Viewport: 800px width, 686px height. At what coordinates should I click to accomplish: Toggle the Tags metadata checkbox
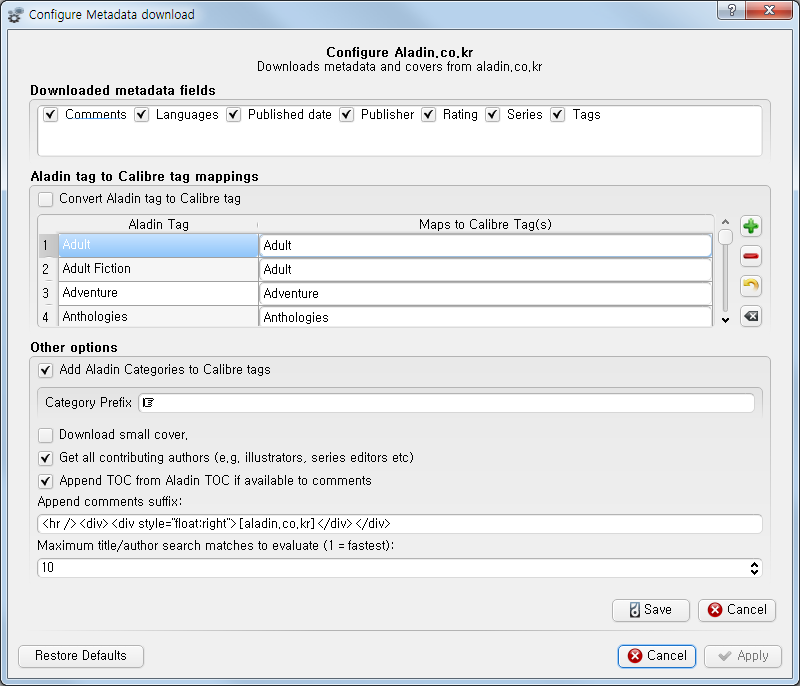[558, 115]
